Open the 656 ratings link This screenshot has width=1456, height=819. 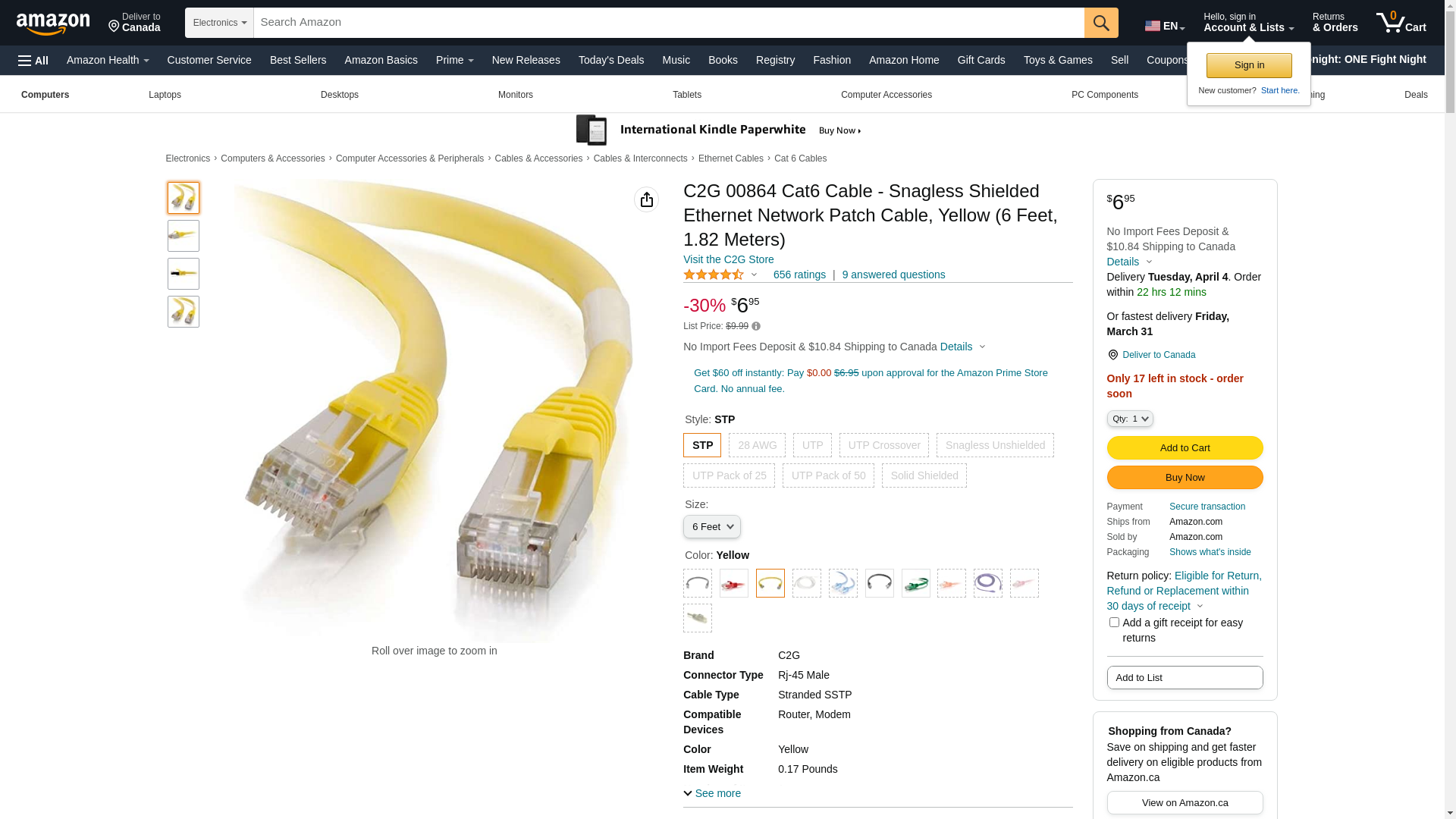pos(799,275)
